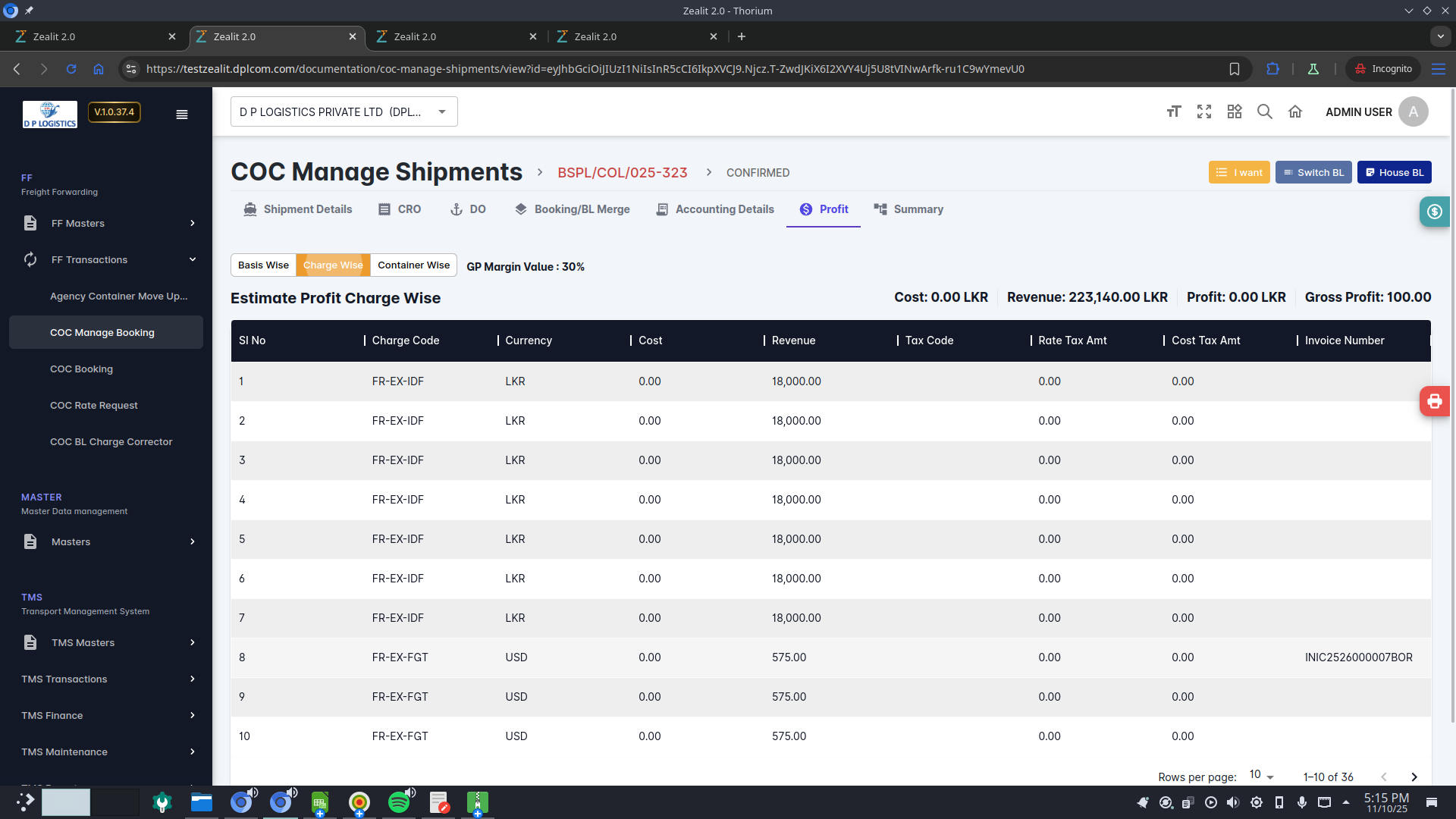Click the House BL button
This screenshot has height=819, width=1456.
click(1394, 172)
